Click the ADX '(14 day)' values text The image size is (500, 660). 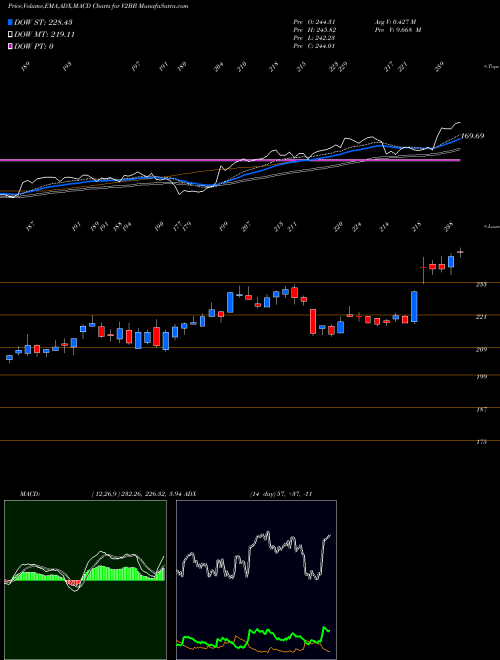(281, 494)
